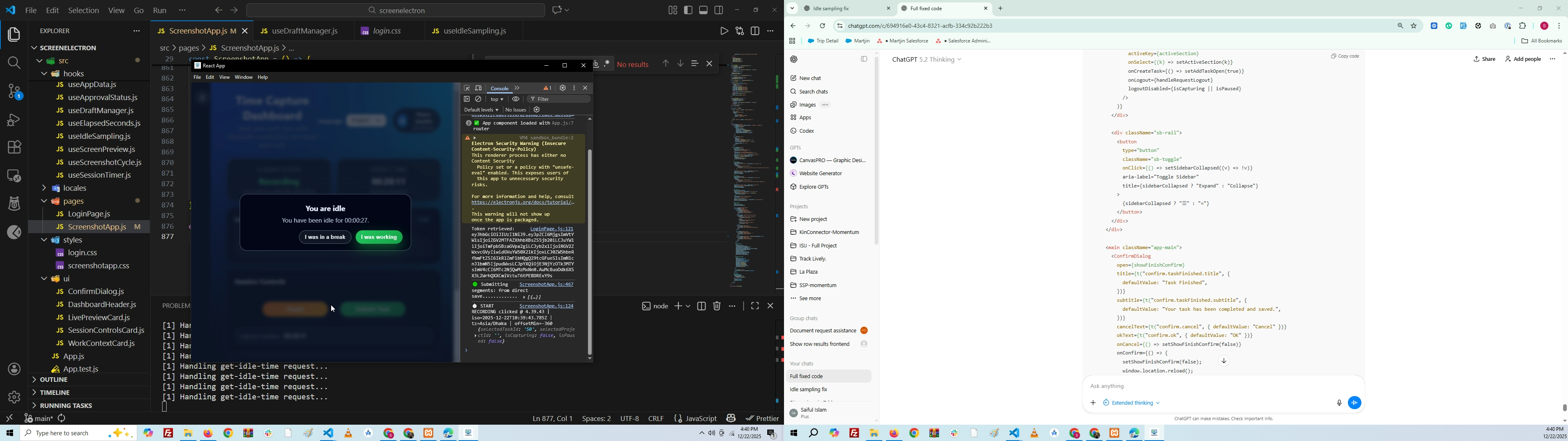Switch to useDraftManager.js editor tab
1568x441 pixels.
click(x=303, y=31)
